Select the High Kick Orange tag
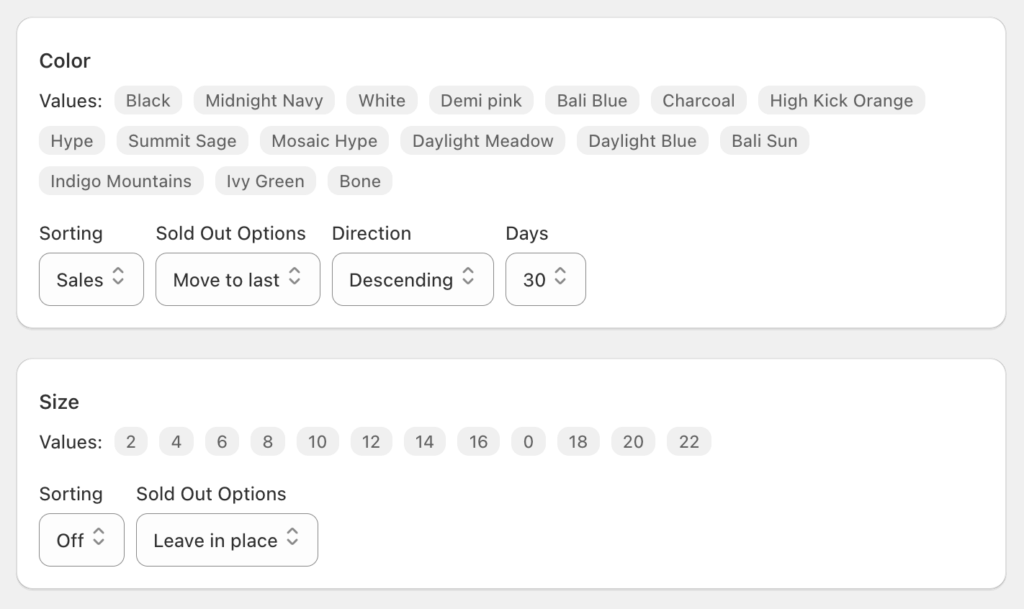This screenshot has height=609, width=1024. tap(841, 101)
